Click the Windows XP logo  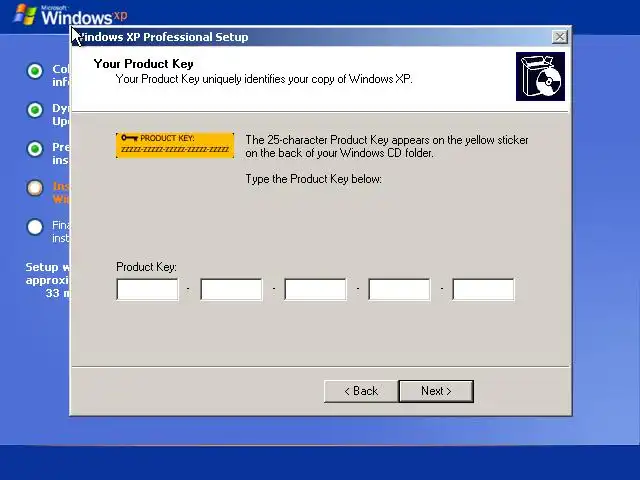[70, 16]
